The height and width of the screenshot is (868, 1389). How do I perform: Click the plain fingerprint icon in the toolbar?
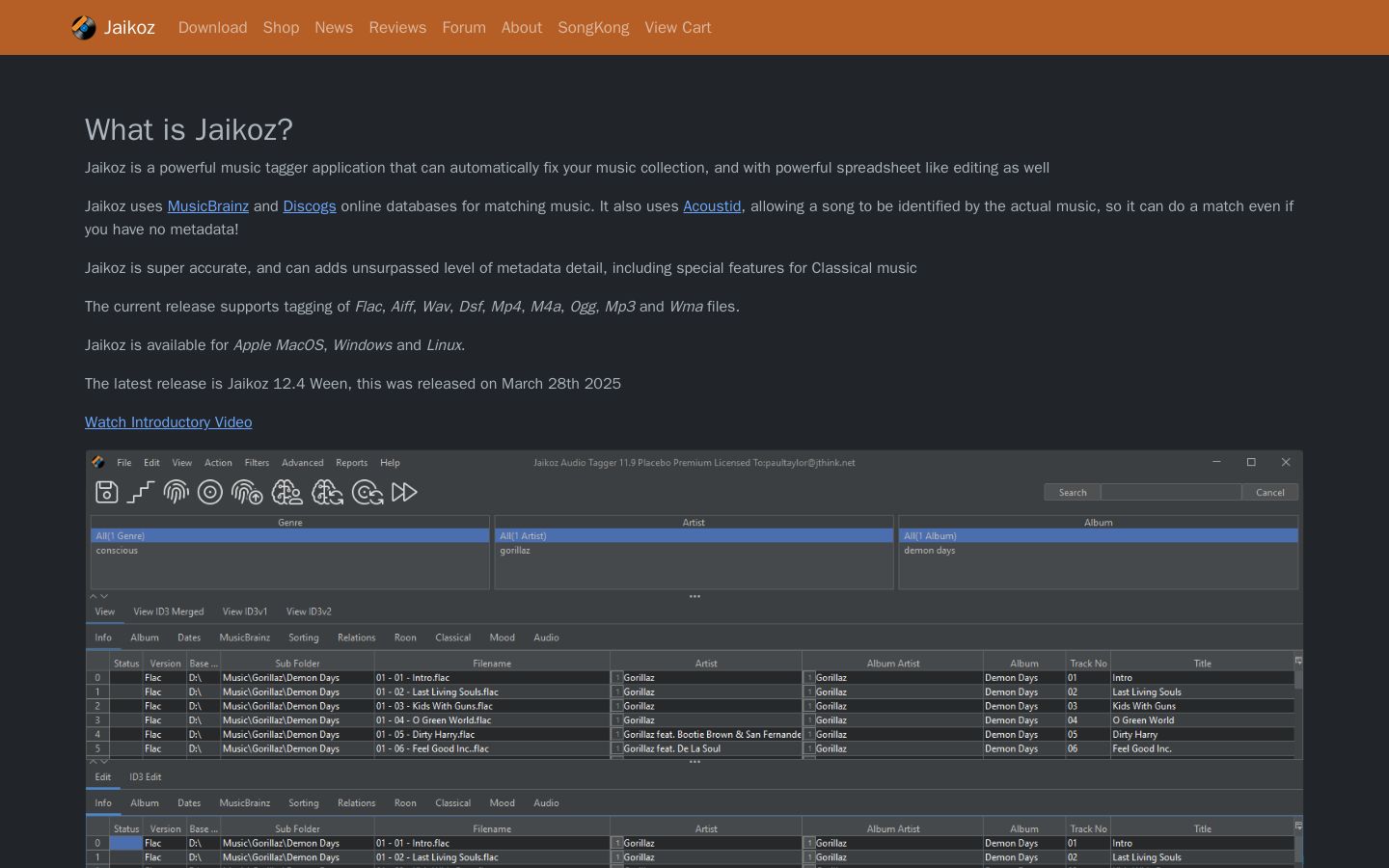pos(176,493)
